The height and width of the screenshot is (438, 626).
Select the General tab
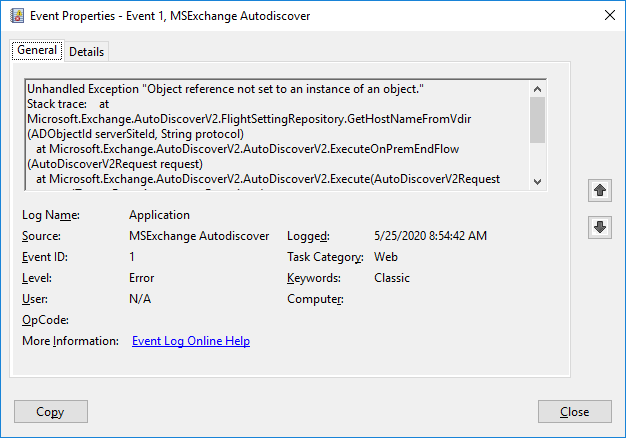(x=37, y=51)
